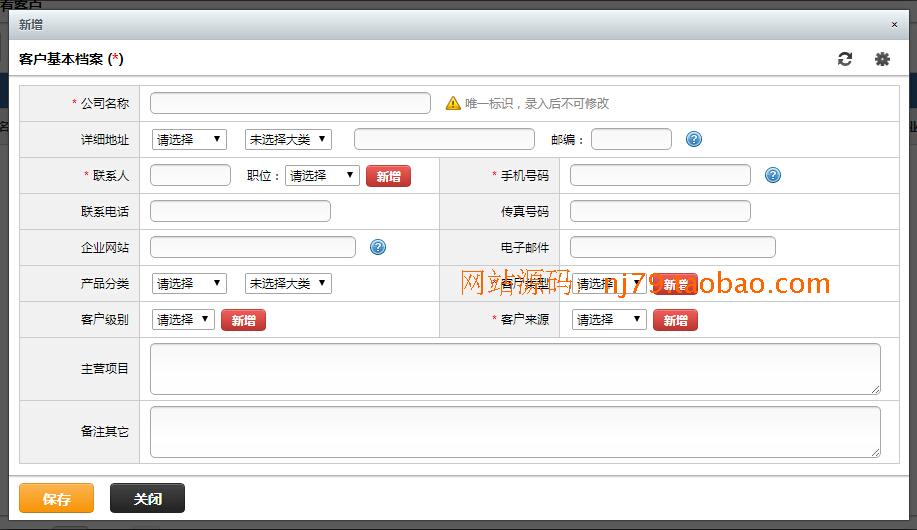Click the refresh icon in dialog header

pos(845,59)
